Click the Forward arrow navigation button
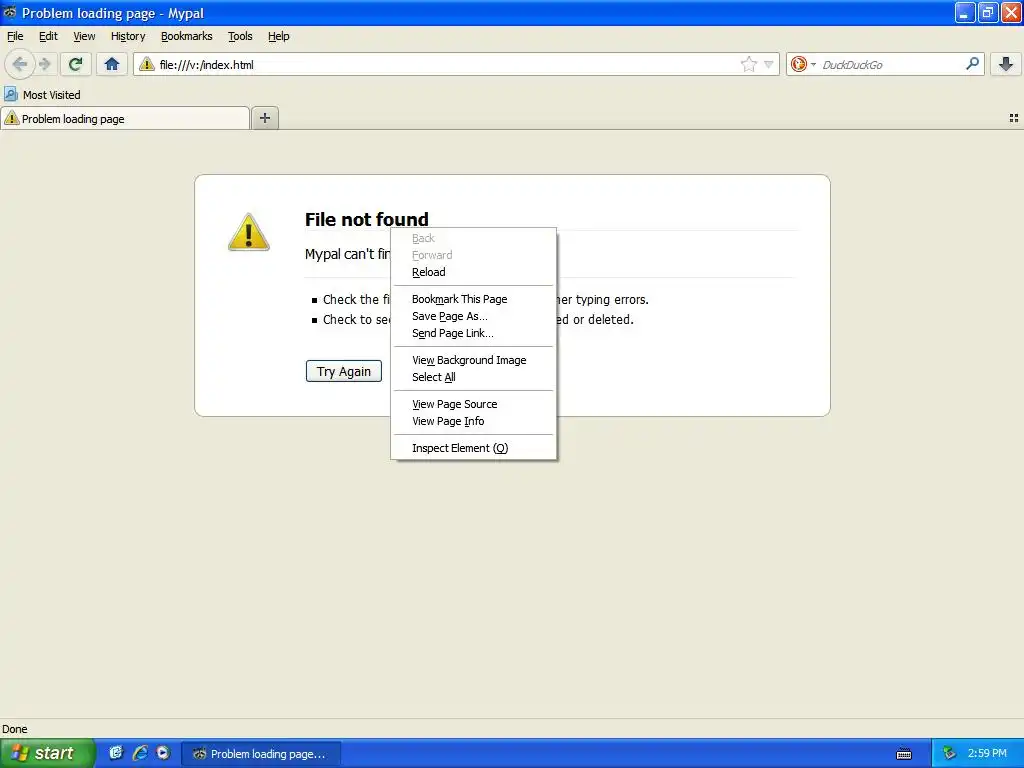The width and height of the screenshot is (1024, 768). tap(44, 64)
